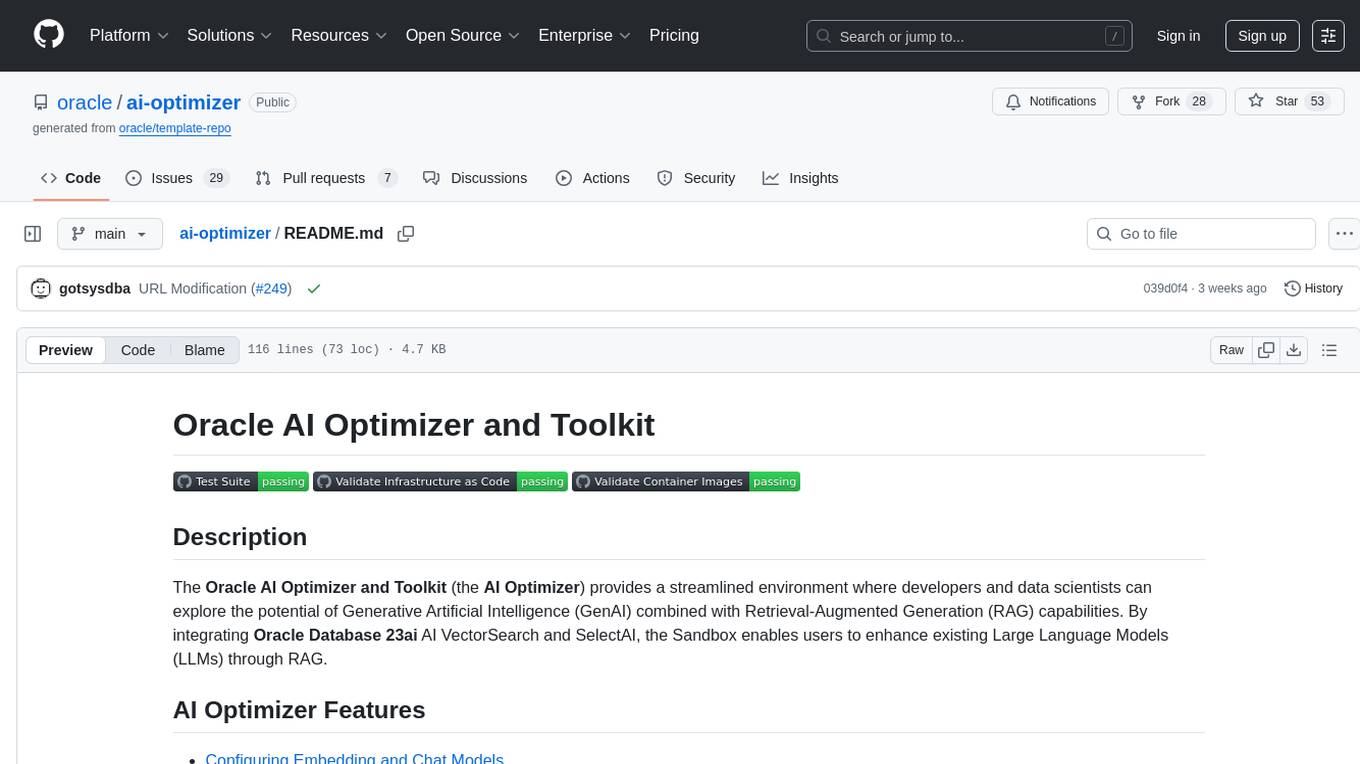Focus the Search or jump to field
This screenshot has width=1360, height=764.
click(970, 36)
